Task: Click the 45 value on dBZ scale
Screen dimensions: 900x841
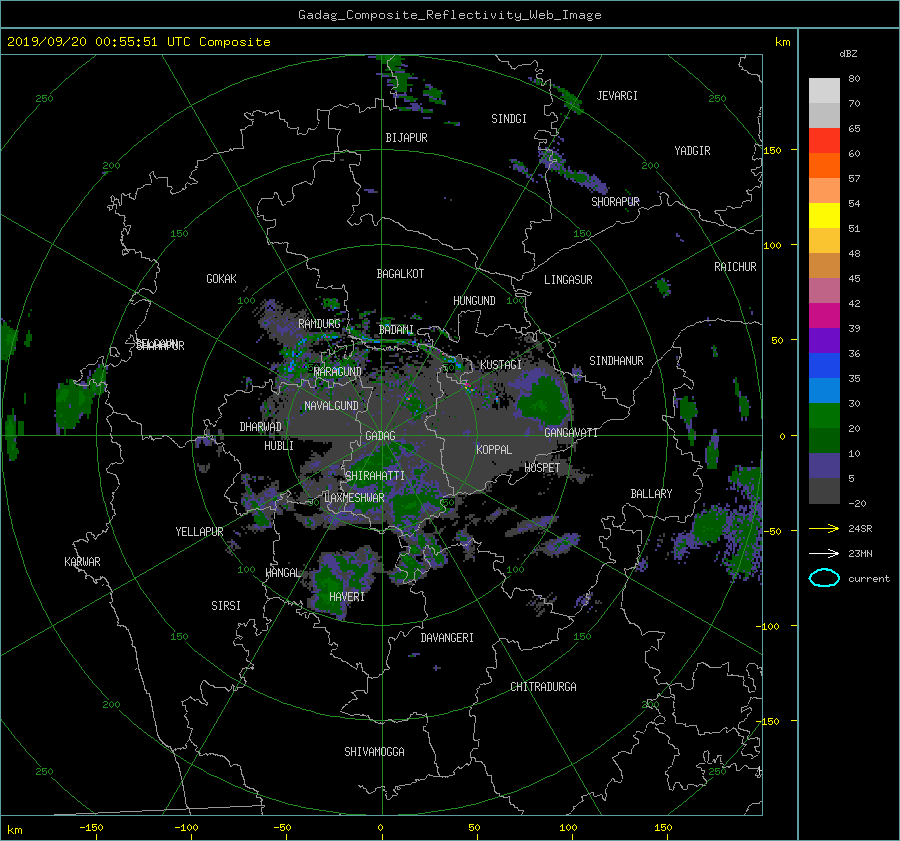Action: 854,278
